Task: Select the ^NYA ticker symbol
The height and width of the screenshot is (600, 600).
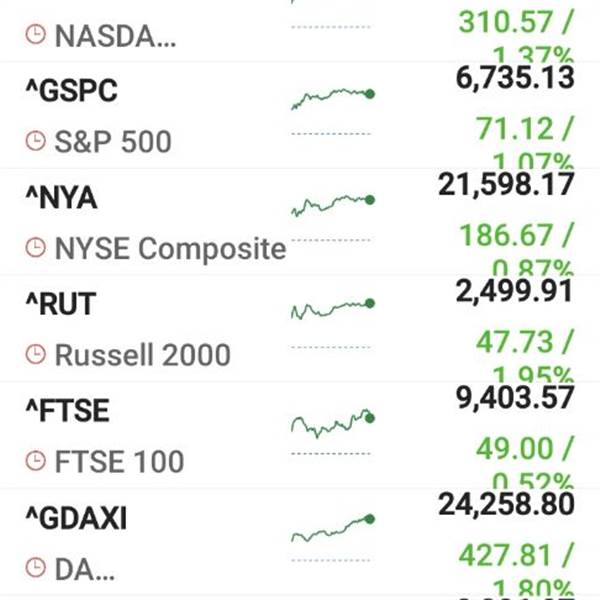Action: click(x=61, y=198)
